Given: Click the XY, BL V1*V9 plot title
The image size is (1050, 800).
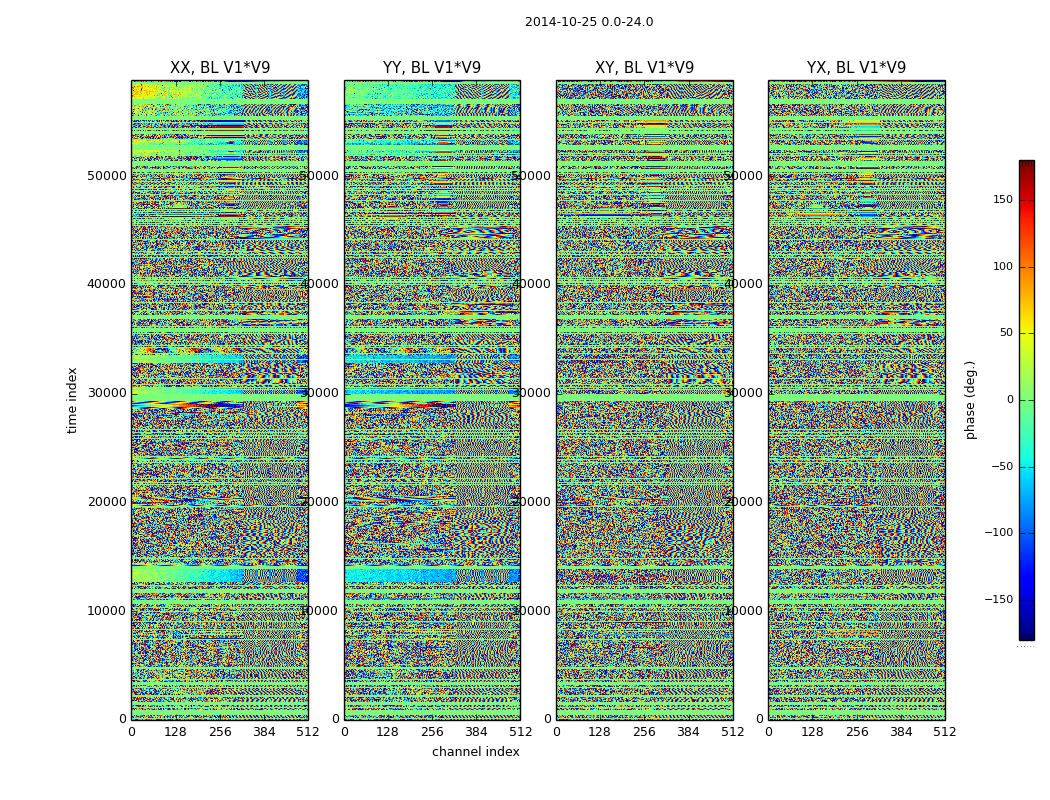Looking at the screenshot, I should coord(644,68).
